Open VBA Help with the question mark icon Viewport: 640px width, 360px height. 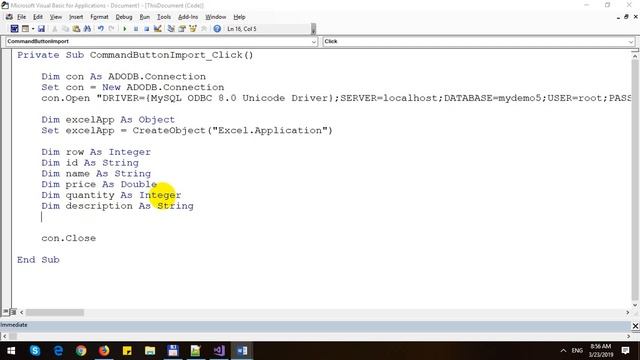217,29
